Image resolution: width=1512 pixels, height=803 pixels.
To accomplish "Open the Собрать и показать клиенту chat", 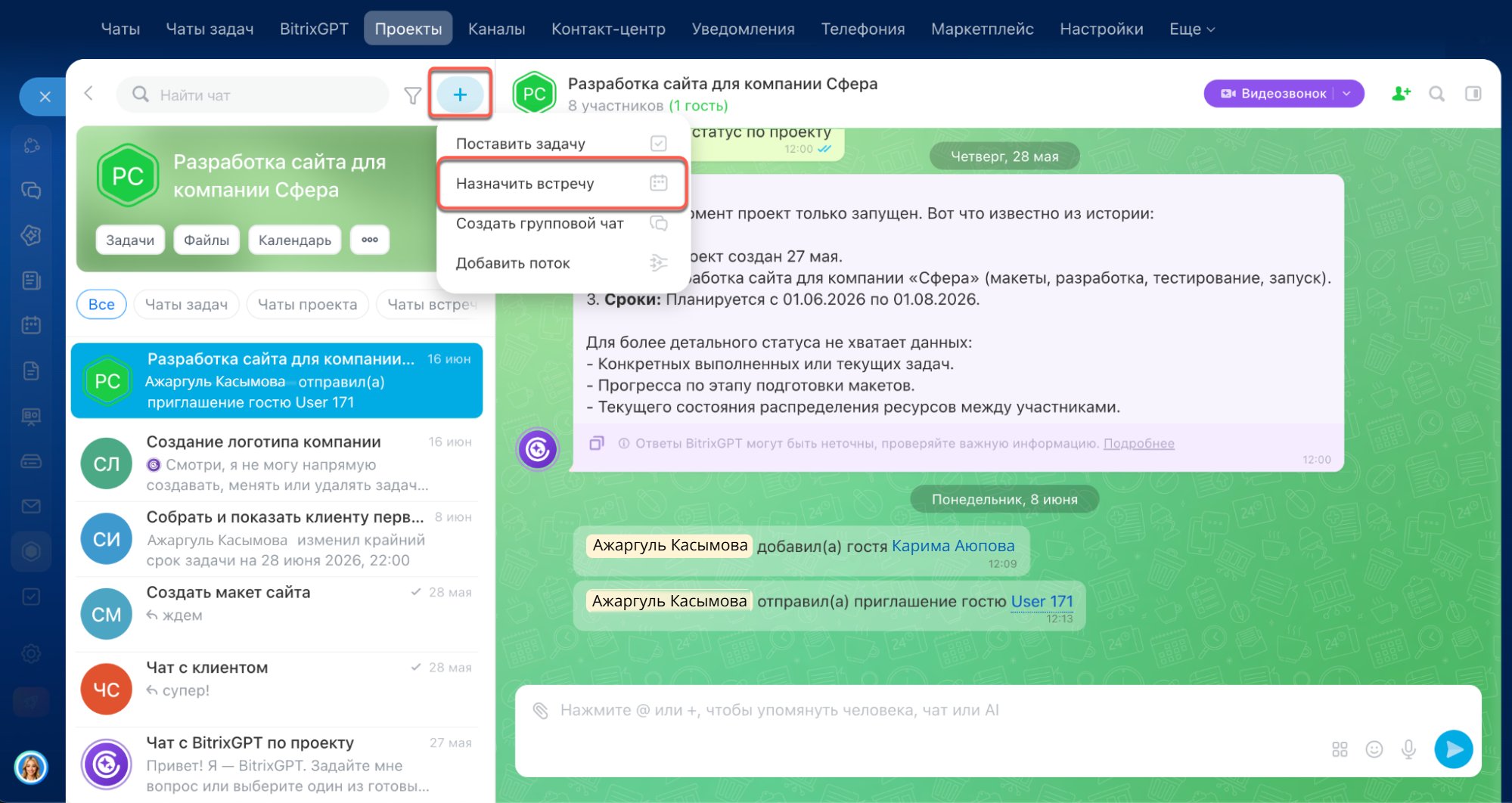I will [x=277, y=538].
